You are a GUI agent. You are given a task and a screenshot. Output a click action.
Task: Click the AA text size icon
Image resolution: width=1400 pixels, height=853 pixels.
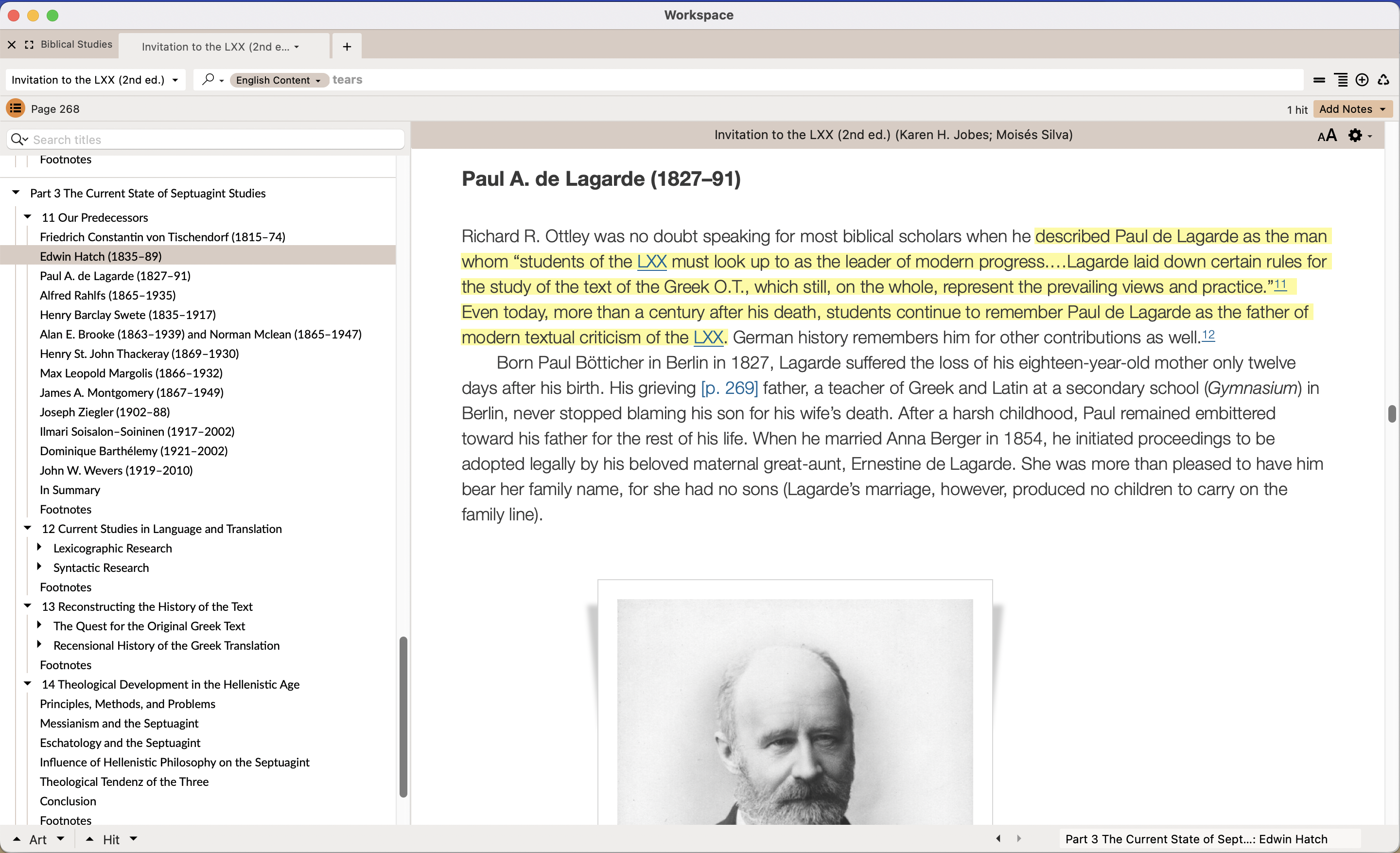1327,135
